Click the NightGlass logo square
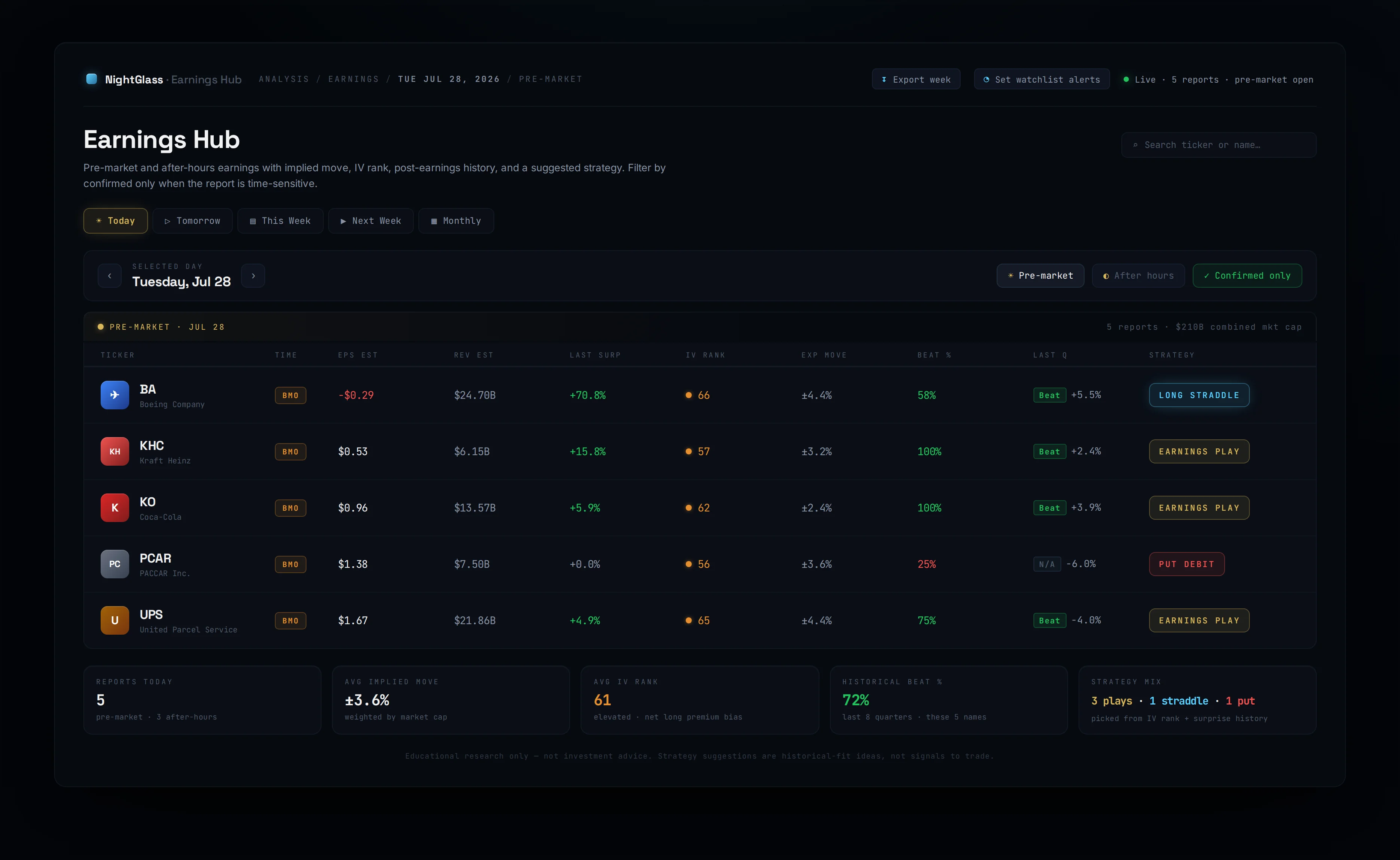The image size is (1400, 860). (91, 79)
